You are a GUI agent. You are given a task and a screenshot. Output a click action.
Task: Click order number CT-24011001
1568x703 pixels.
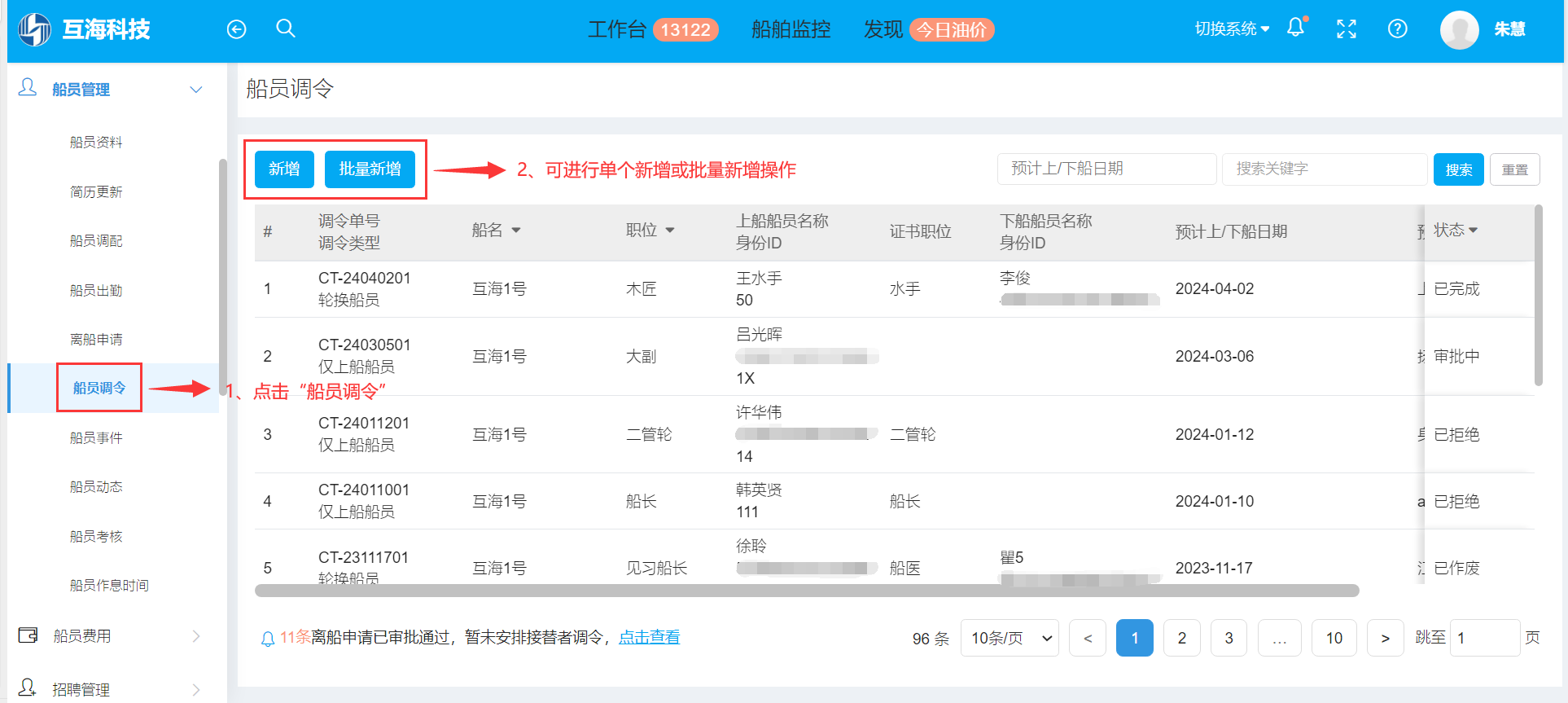(363, 490)
